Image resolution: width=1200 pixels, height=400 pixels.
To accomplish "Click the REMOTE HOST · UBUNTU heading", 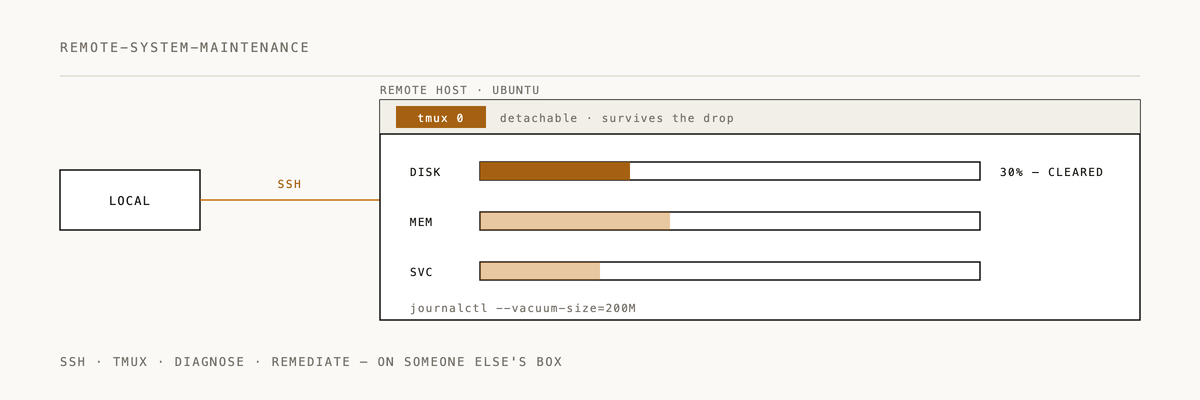I will [x=460, y=90].
